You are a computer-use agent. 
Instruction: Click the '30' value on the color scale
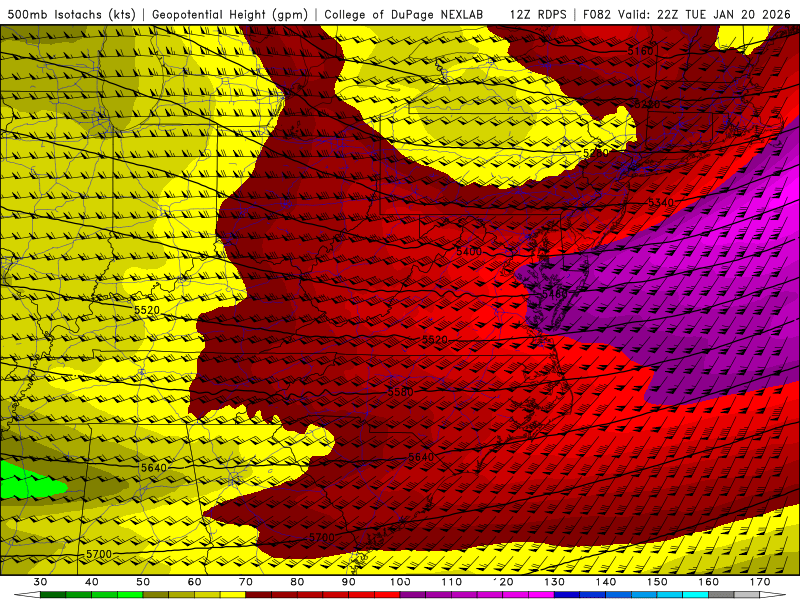tap(40, 582)
